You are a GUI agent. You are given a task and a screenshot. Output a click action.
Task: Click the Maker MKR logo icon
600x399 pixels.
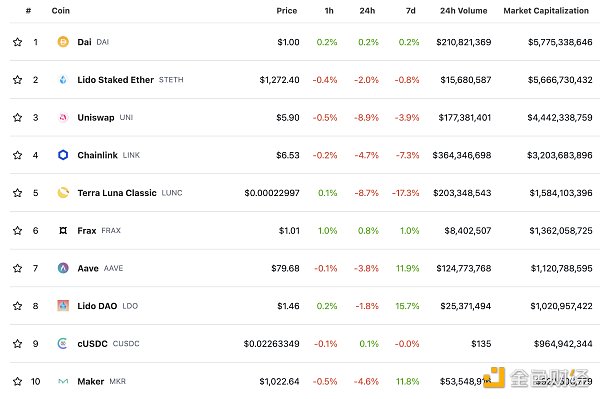point(63,381)
